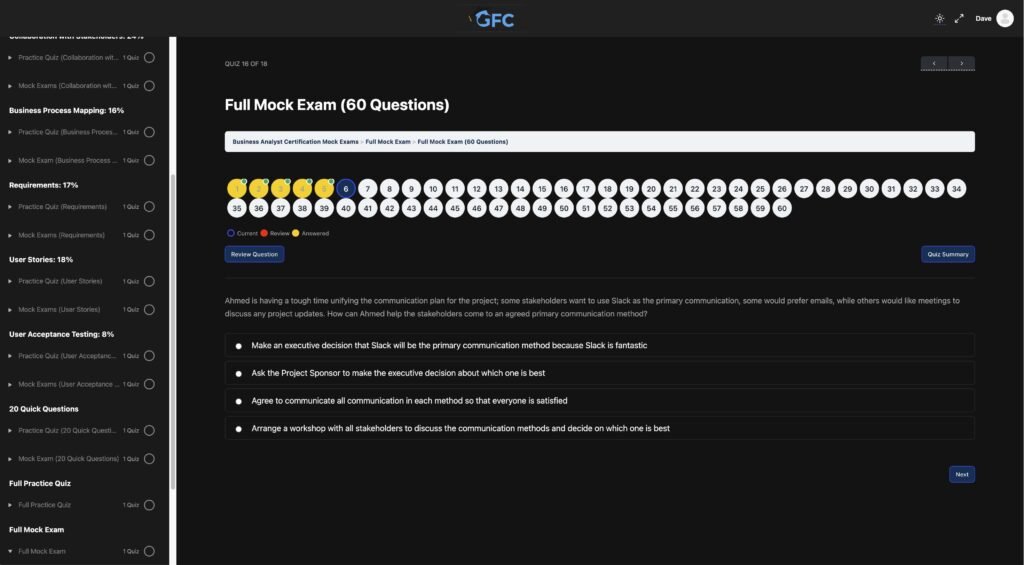The image size is (1024, 565).
Task: Click status circle for Practice Quiz (User Acceptance)
Action: coord(149,355)
